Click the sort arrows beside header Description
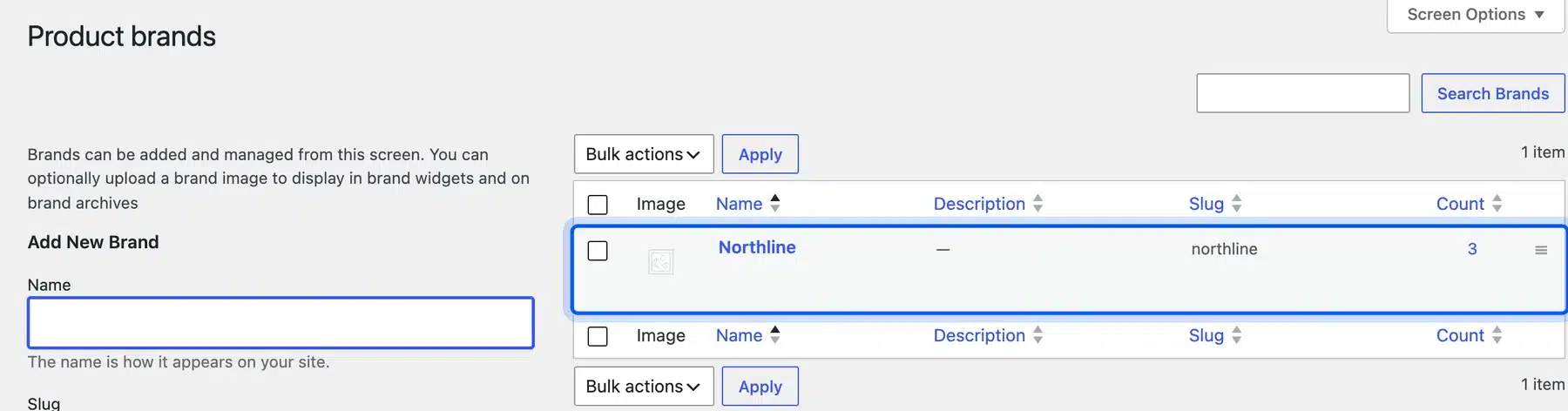The height and width of the screenshot is (411, 1568). [x=1037, y=203]
